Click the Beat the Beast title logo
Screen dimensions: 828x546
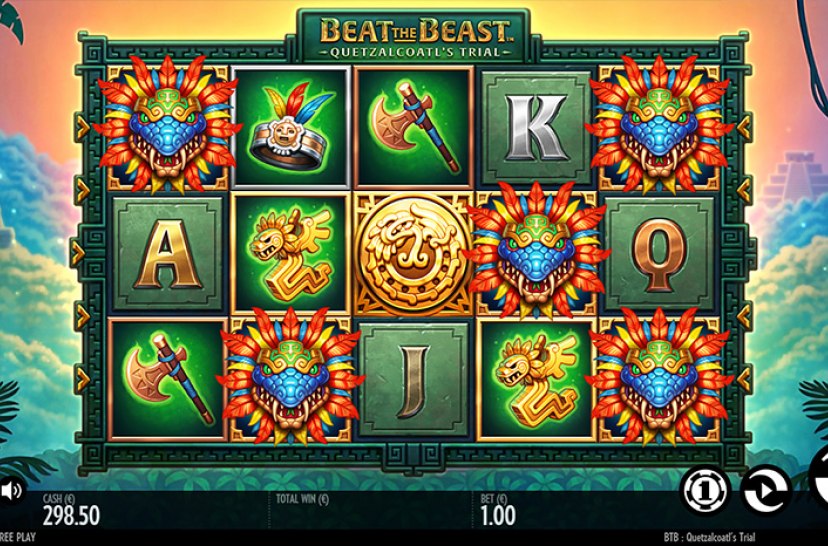(x=416, y=37)
